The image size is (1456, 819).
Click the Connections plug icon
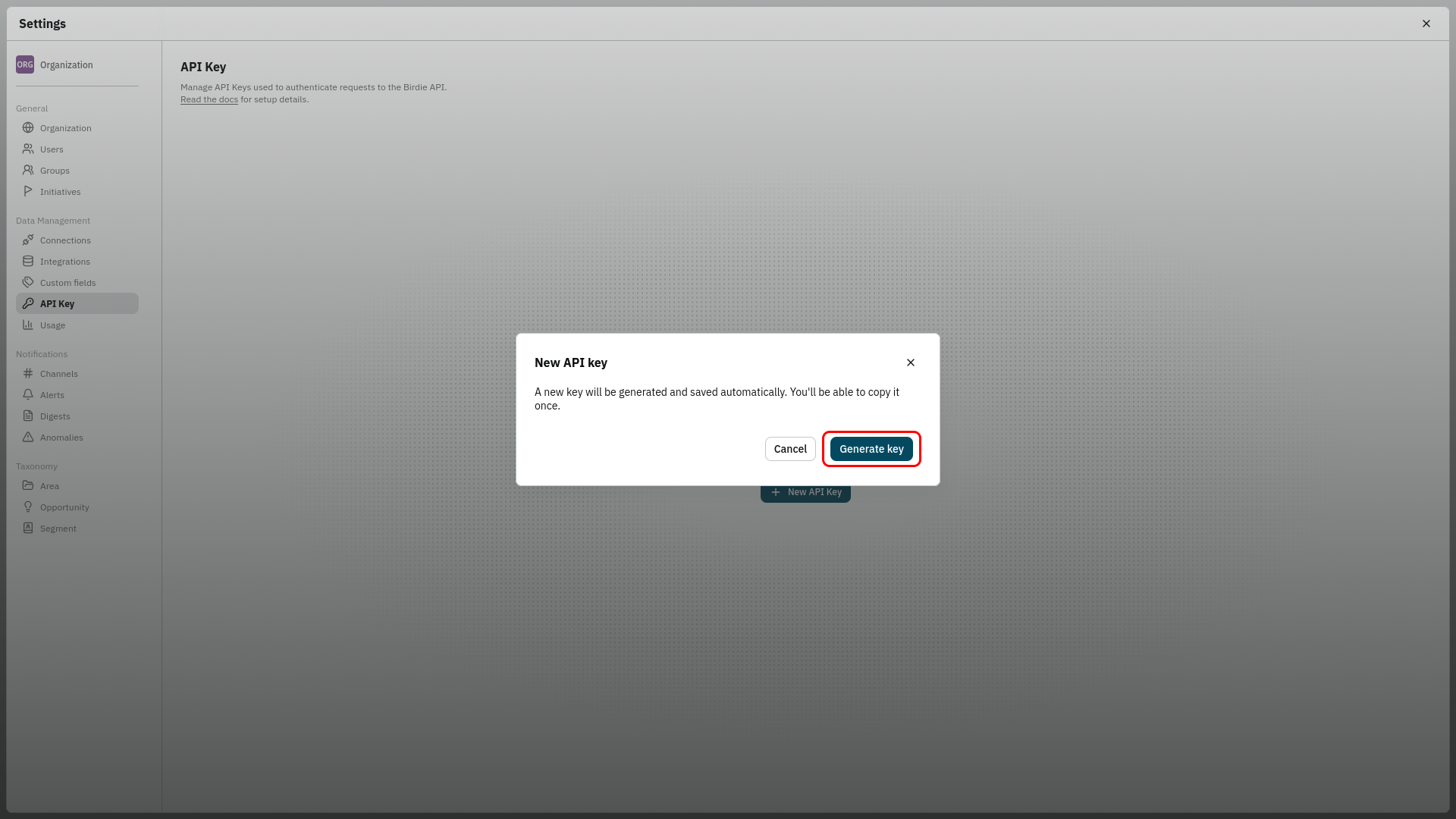[x=28, y=240]
